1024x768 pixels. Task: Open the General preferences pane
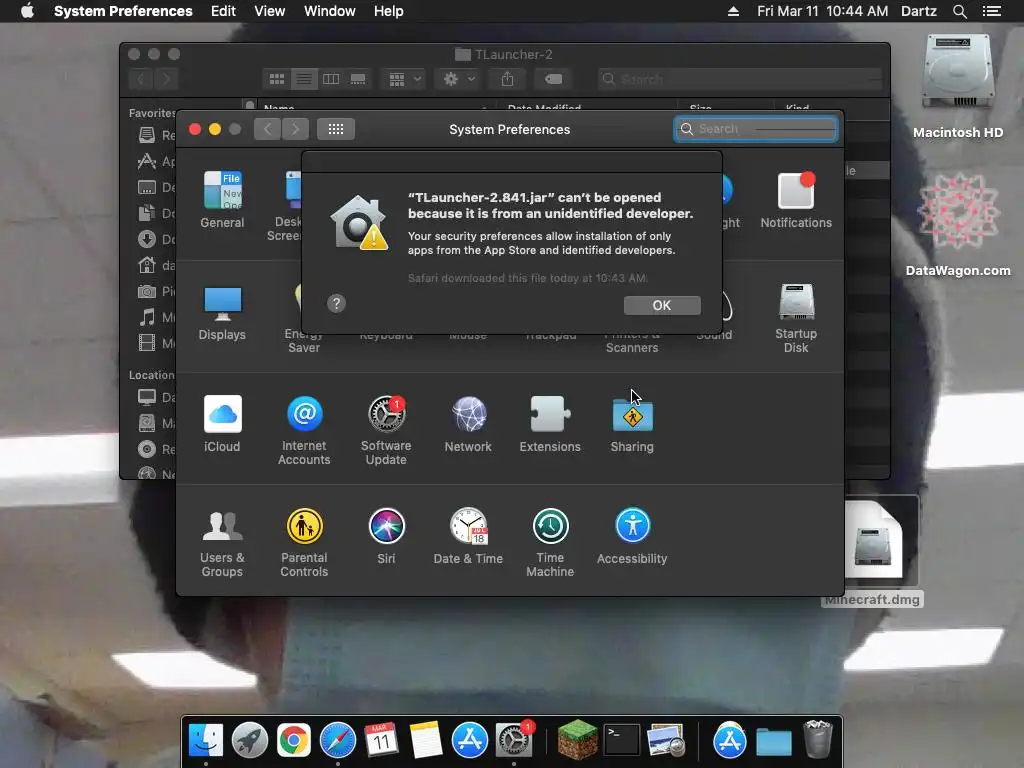[x=222, y=199]
